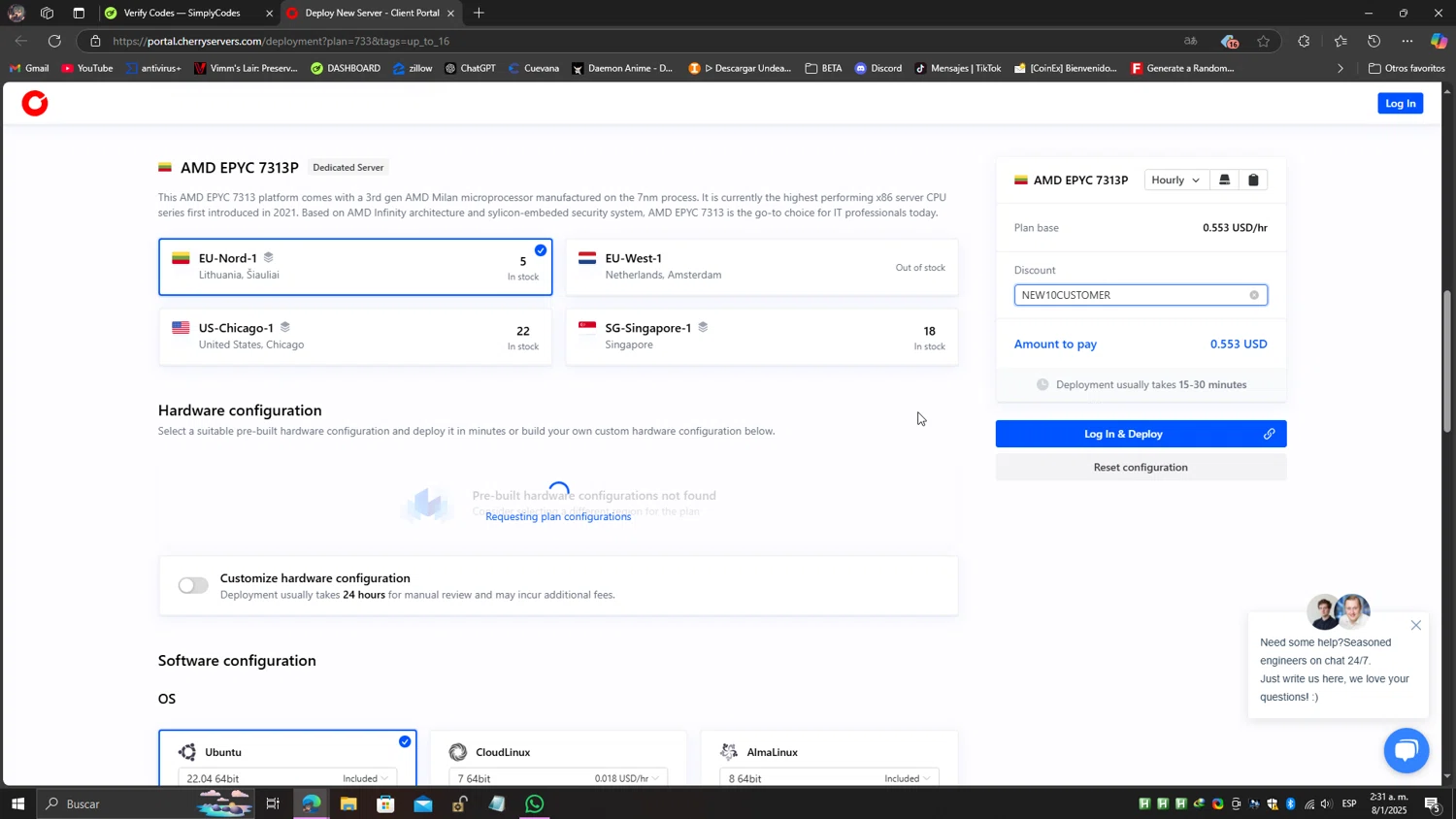Close the chat help popup
Screen dimensions: 1456x819
1416,625
